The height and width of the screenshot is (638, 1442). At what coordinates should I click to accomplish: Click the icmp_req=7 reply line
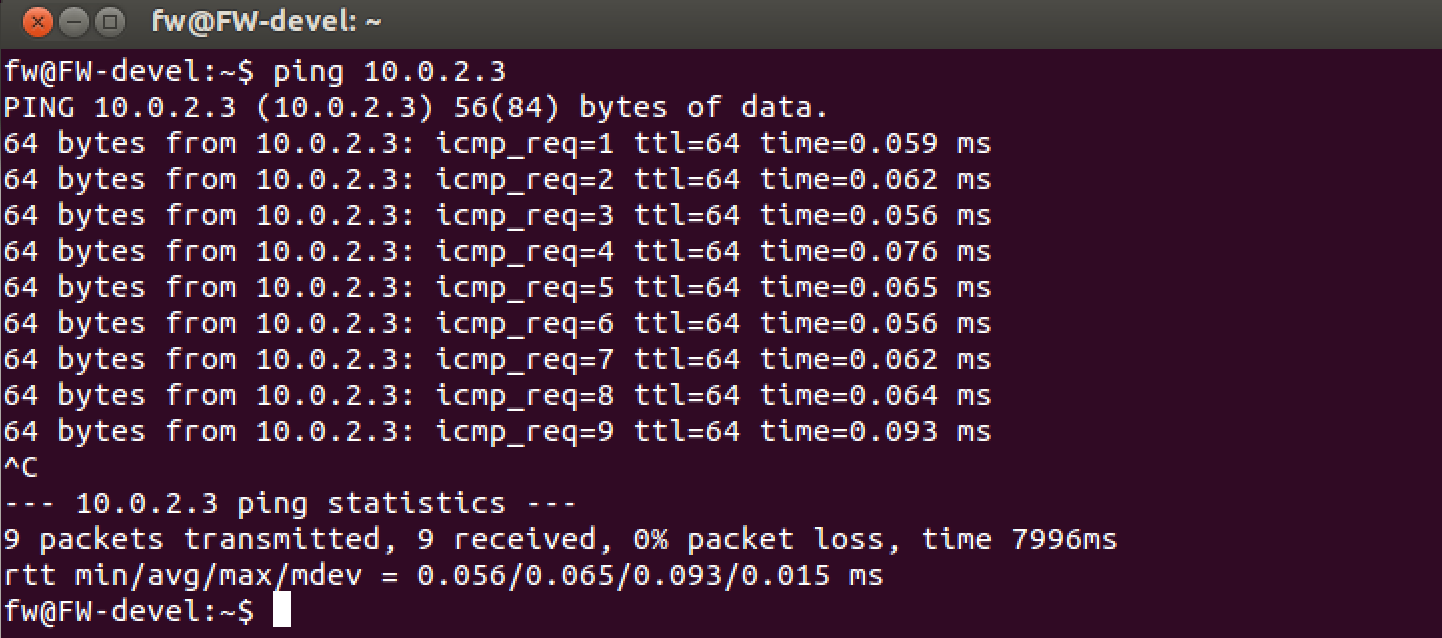pos(496,360)
